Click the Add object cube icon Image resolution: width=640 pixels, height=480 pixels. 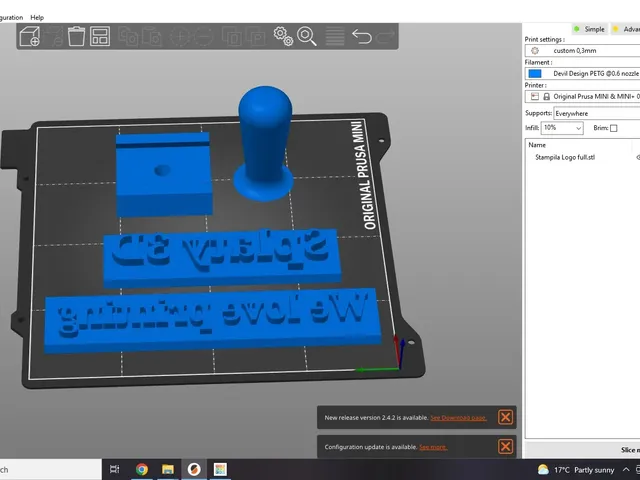coord(30,36)
